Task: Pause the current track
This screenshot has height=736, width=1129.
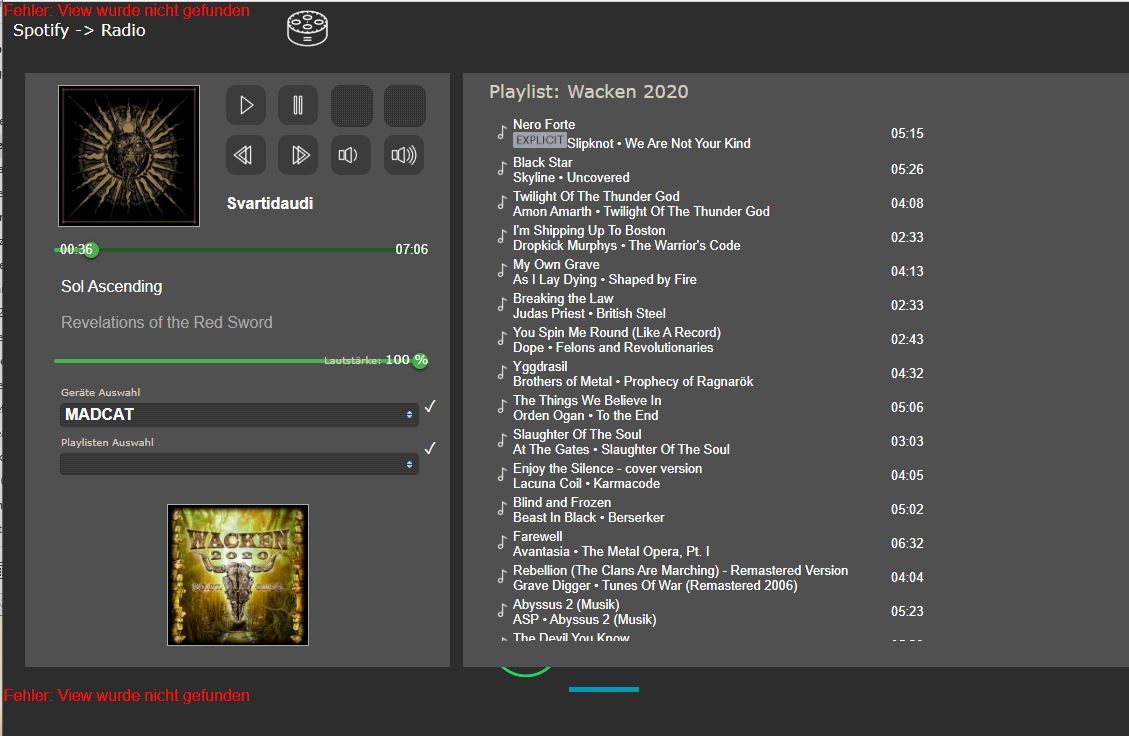Action: [x=298, y=105]
